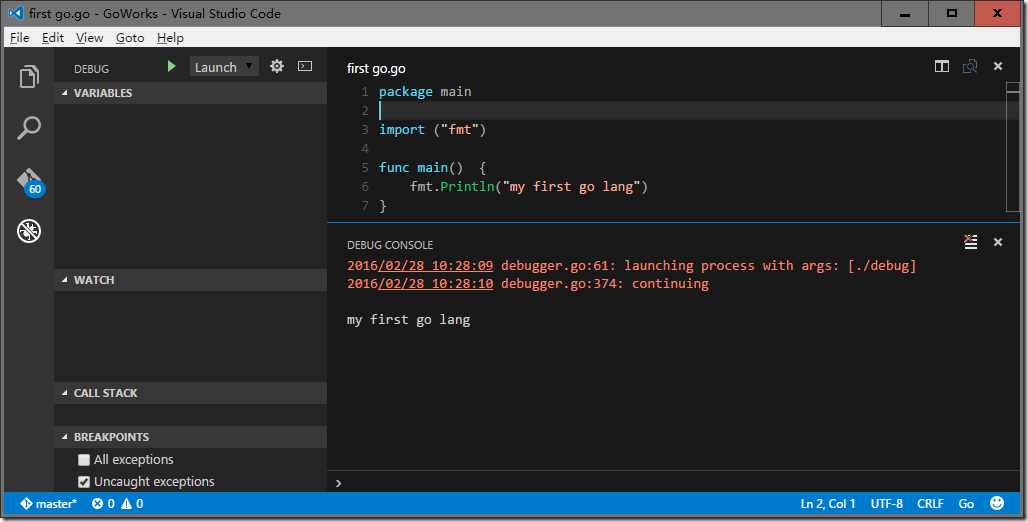Split the editor
1028x522 pixels.
point(942,67)
